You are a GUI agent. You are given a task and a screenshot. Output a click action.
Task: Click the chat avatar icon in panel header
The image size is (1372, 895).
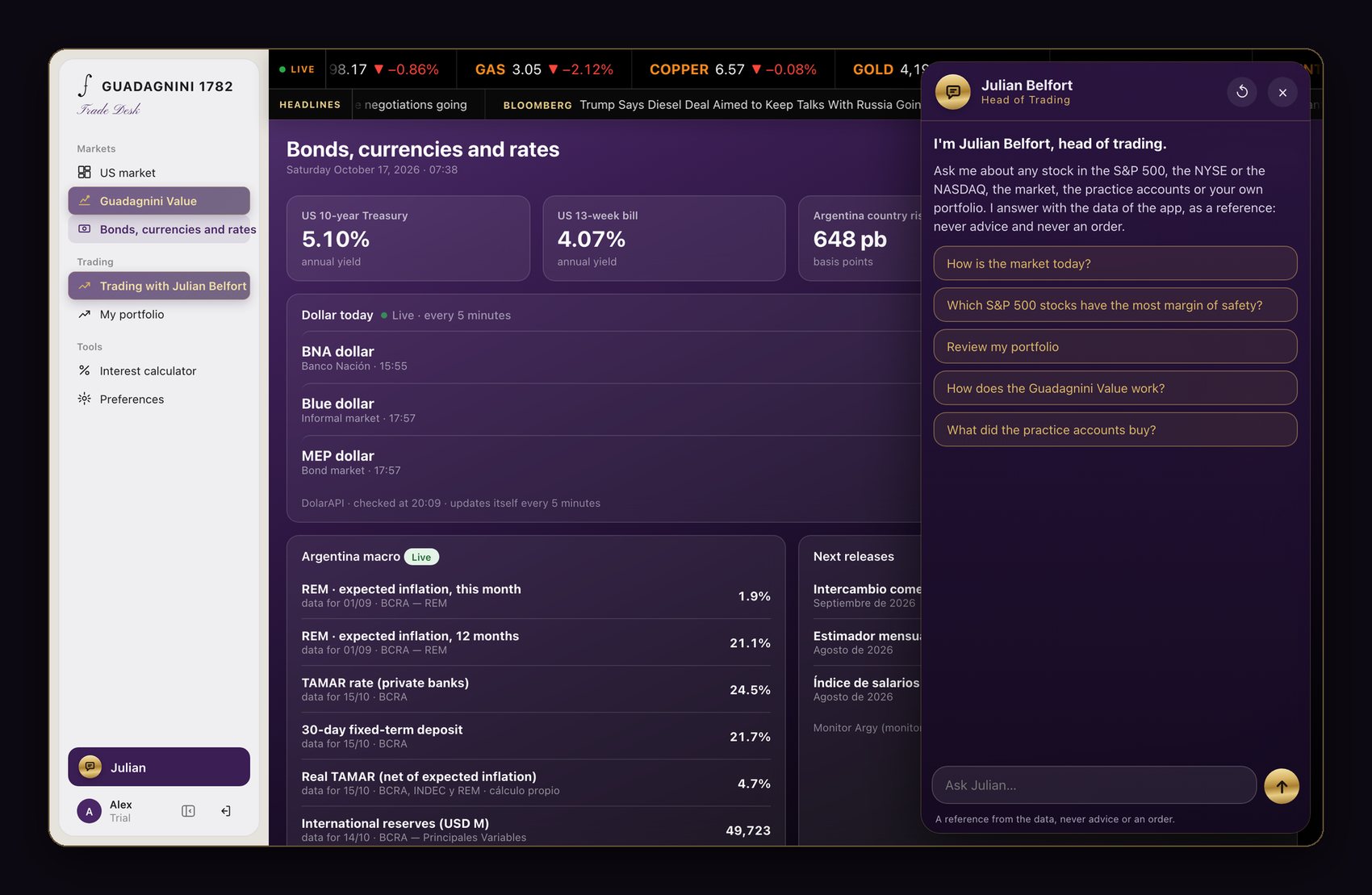click(x=953, y=92)
